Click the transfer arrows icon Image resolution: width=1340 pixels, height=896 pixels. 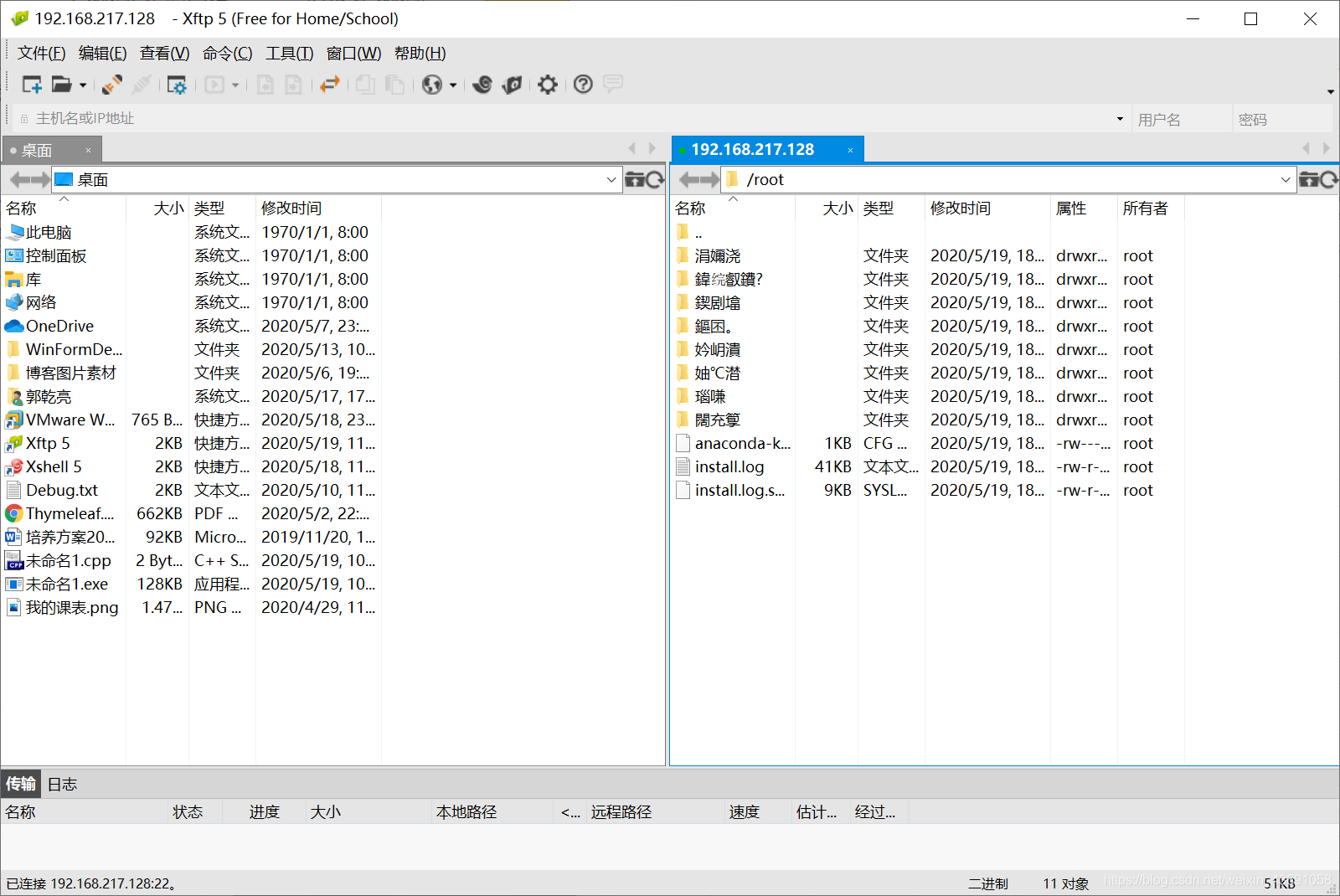[x=330, y=85]
